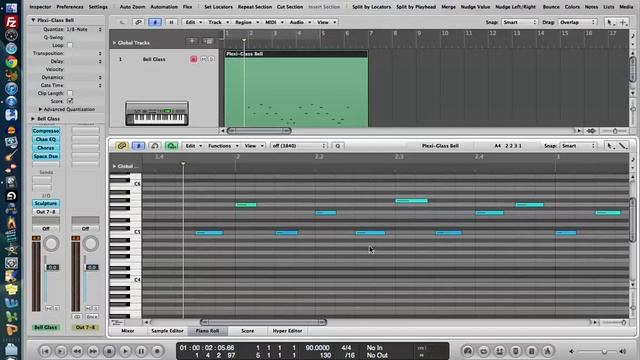Click the Bounce toolbar button
Image resolution: width=640 pixels, height=360 pixels.
551,7
